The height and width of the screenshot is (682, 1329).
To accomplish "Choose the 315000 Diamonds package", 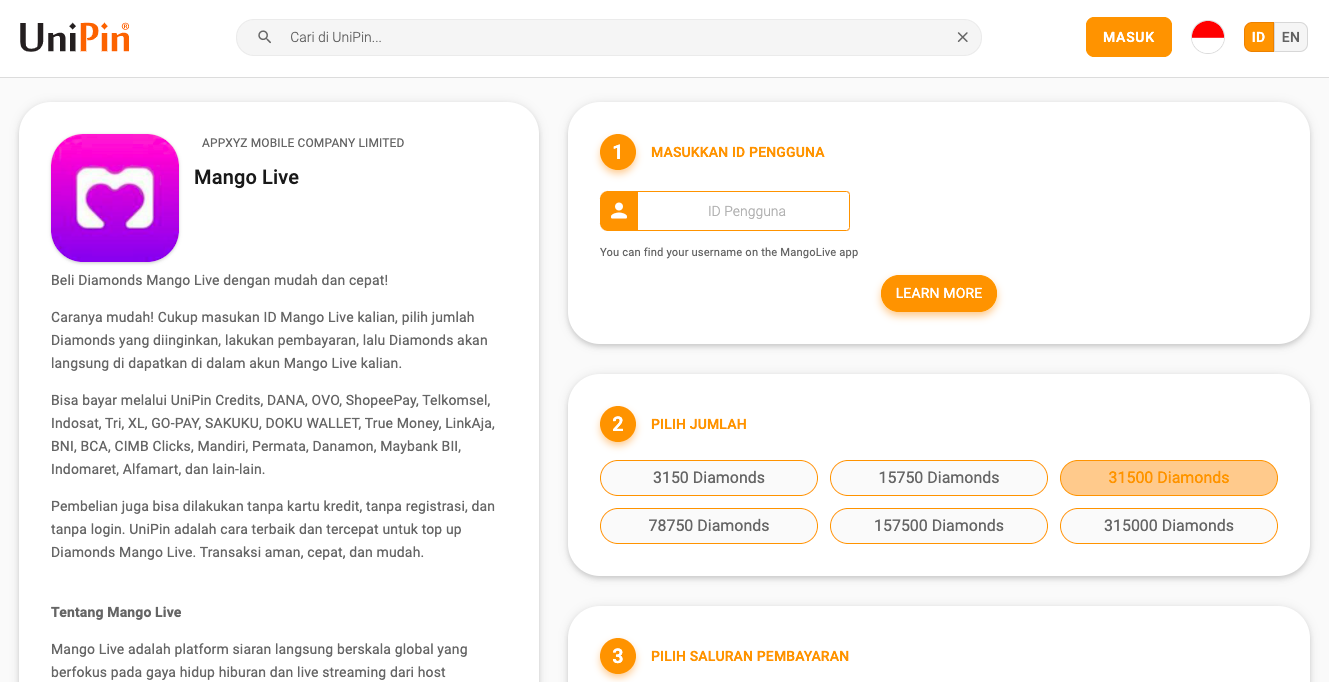I will [x=1168, y=526].
